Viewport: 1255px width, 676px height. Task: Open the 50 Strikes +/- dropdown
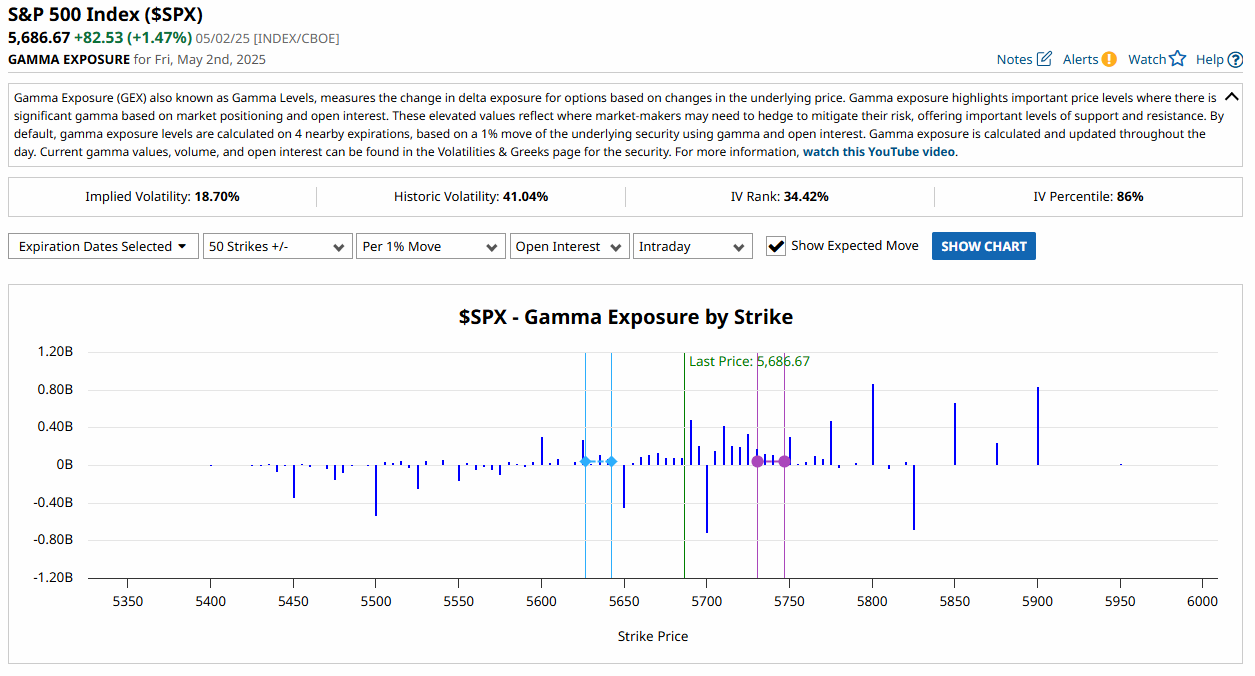pyautogui.click(x=277, y=246)
